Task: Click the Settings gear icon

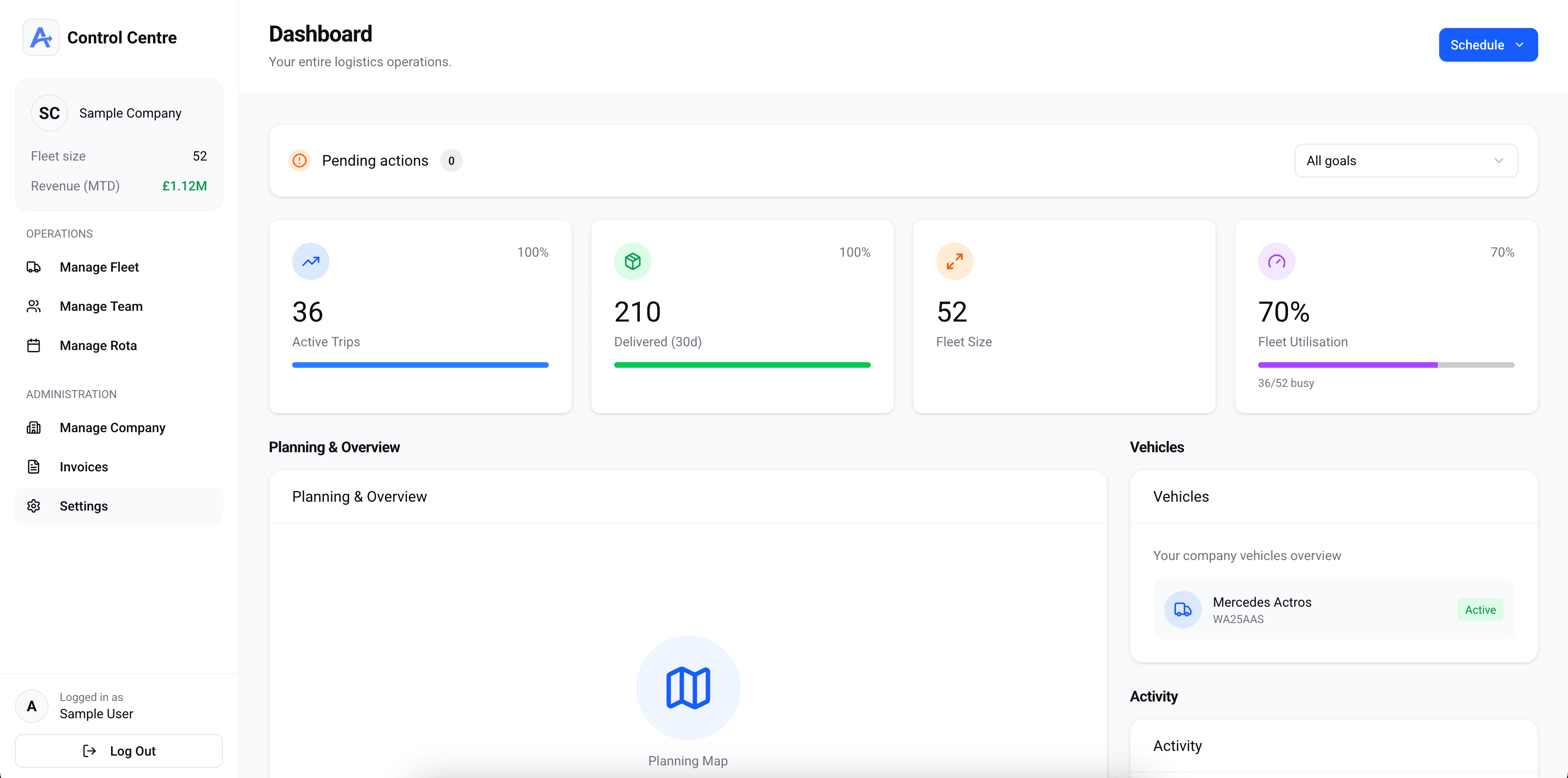Action: (34, 506)
